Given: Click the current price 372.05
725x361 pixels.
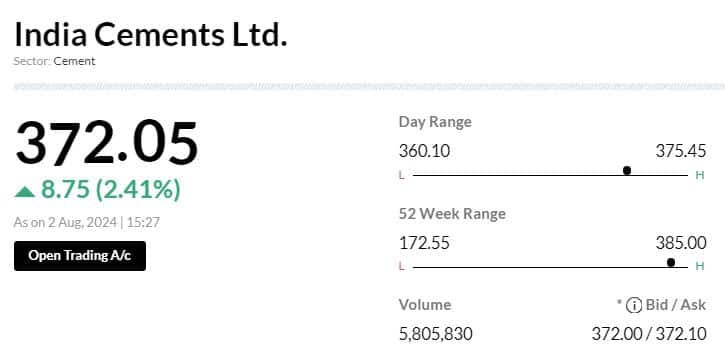Looking at the screenshot, I should (107, 142).
